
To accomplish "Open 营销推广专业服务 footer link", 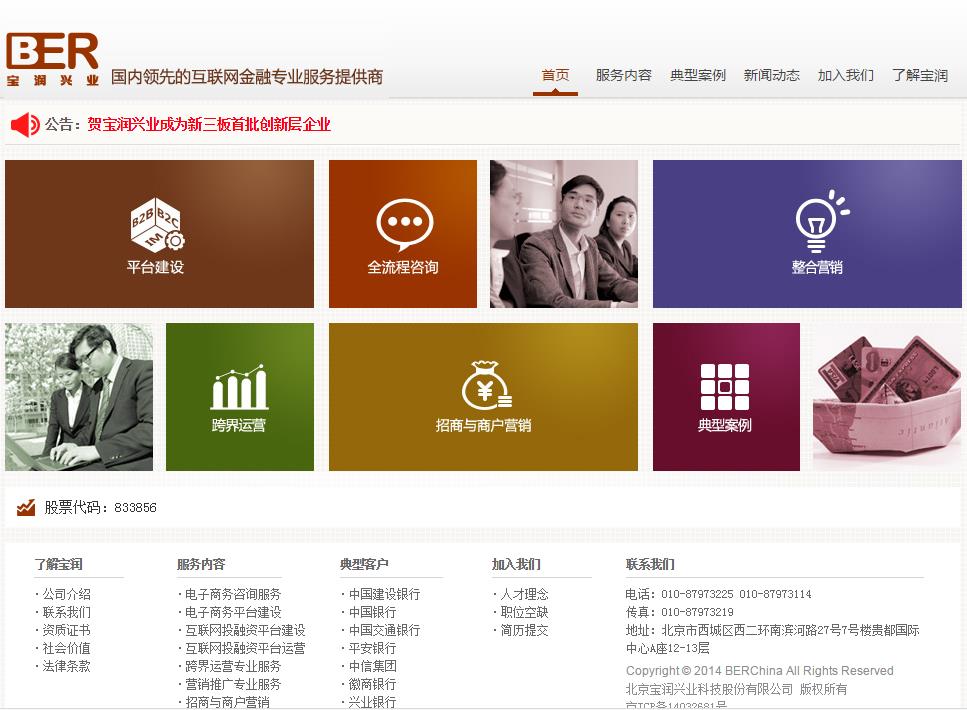I will coord(233,683).
